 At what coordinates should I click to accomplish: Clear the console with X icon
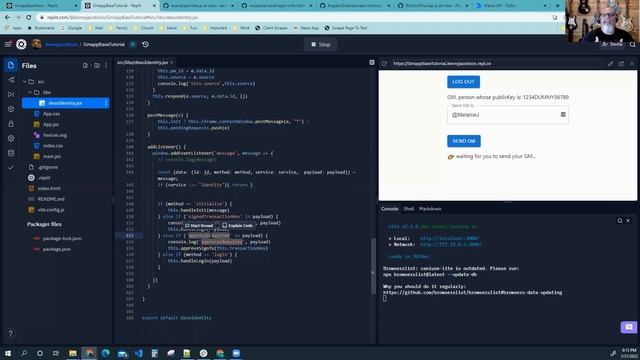(x=628, y=220)
